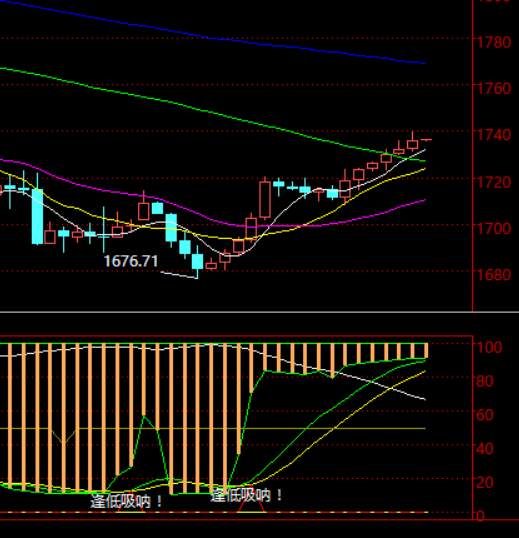
Task: Click the 1720 price axis label
Action: (494, 182)
